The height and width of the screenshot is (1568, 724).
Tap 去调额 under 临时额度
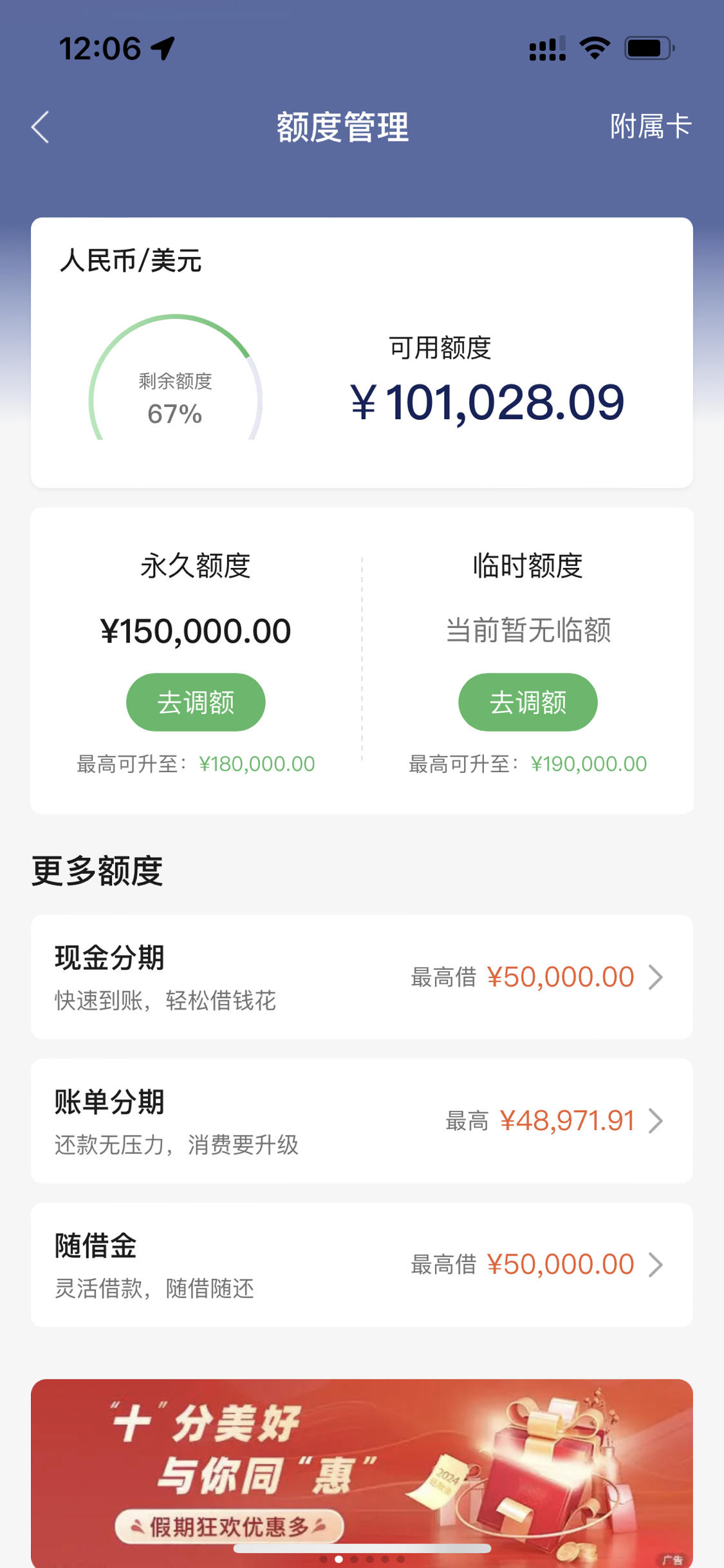(x=528, y=702)
